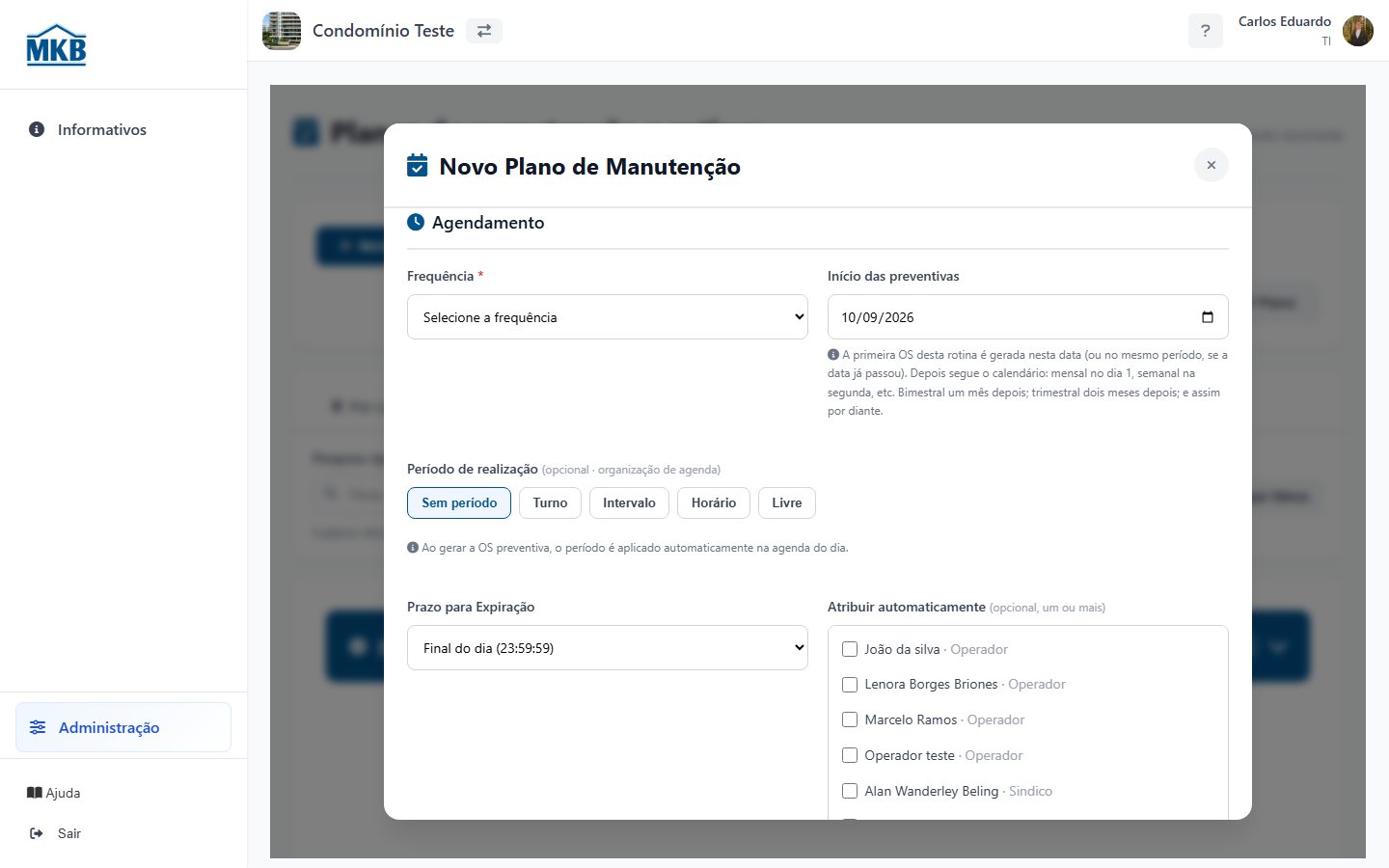Click the Administração sliders icon
Image resolution: width=1389 pixels, height=868 pixels.
[38, 727]
